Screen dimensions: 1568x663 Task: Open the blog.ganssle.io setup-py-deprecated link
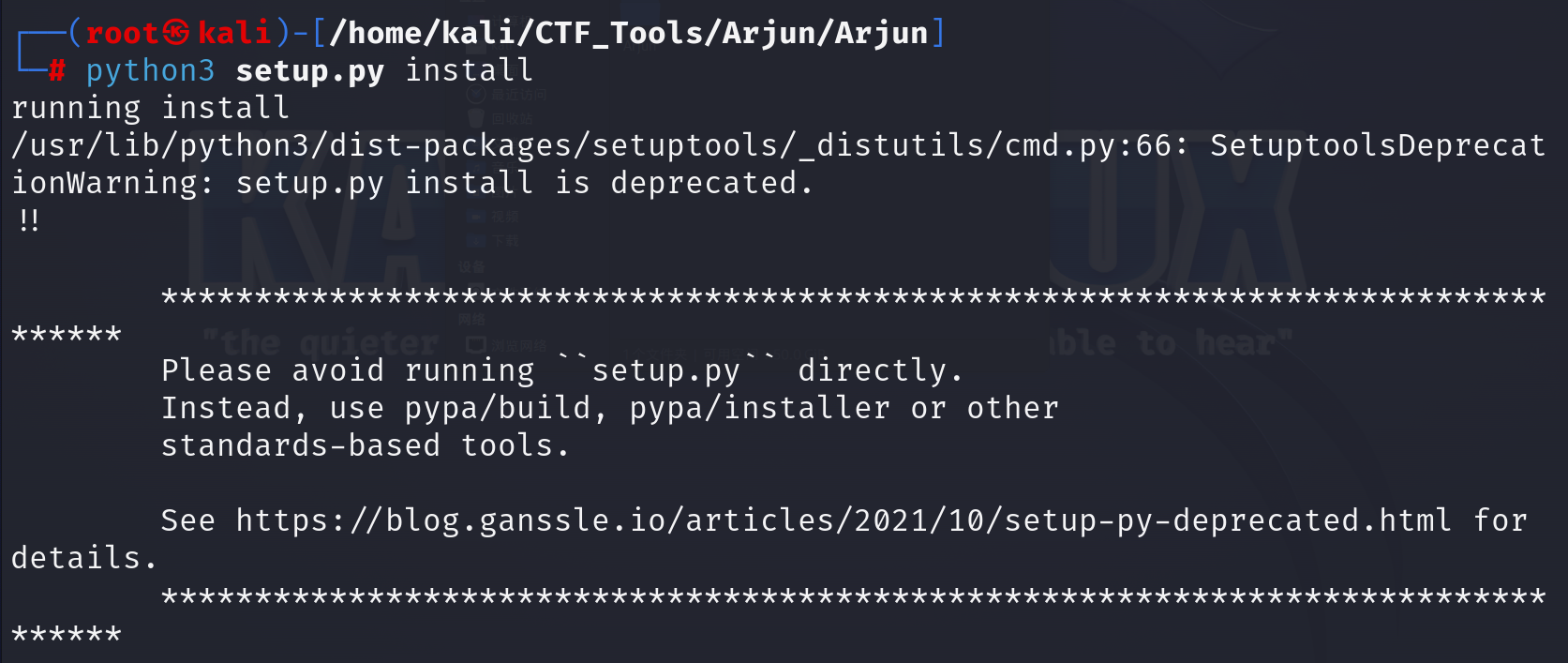pyautogui.click(x=843, y=520)
